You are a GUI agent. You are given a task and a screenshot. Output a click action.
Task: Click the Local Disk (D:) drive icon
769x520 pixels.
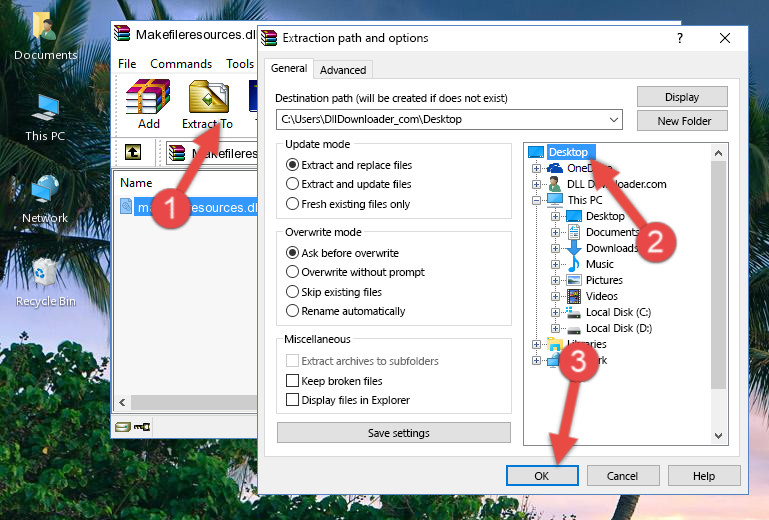pyautogui.click(x=574, y=329)
